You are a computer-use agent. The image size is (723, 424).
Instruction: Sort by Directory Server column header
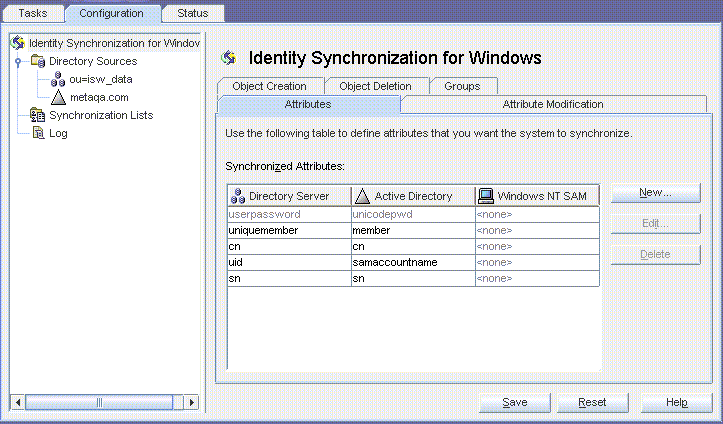pos(289,196)
